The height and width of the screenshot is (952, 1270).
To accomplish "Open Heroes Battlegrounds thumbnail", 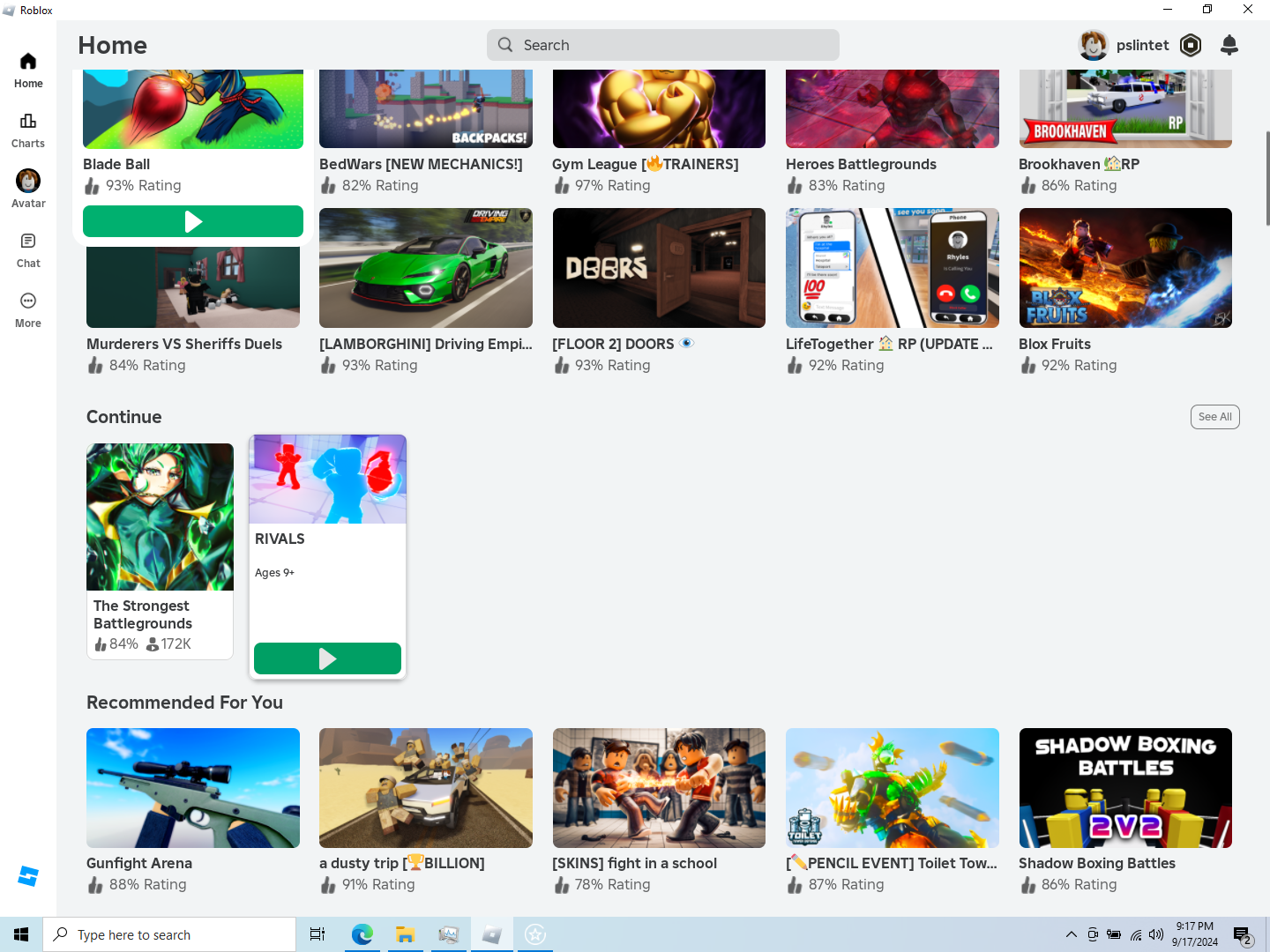I will pyautogui.click(x=893, y=108).
